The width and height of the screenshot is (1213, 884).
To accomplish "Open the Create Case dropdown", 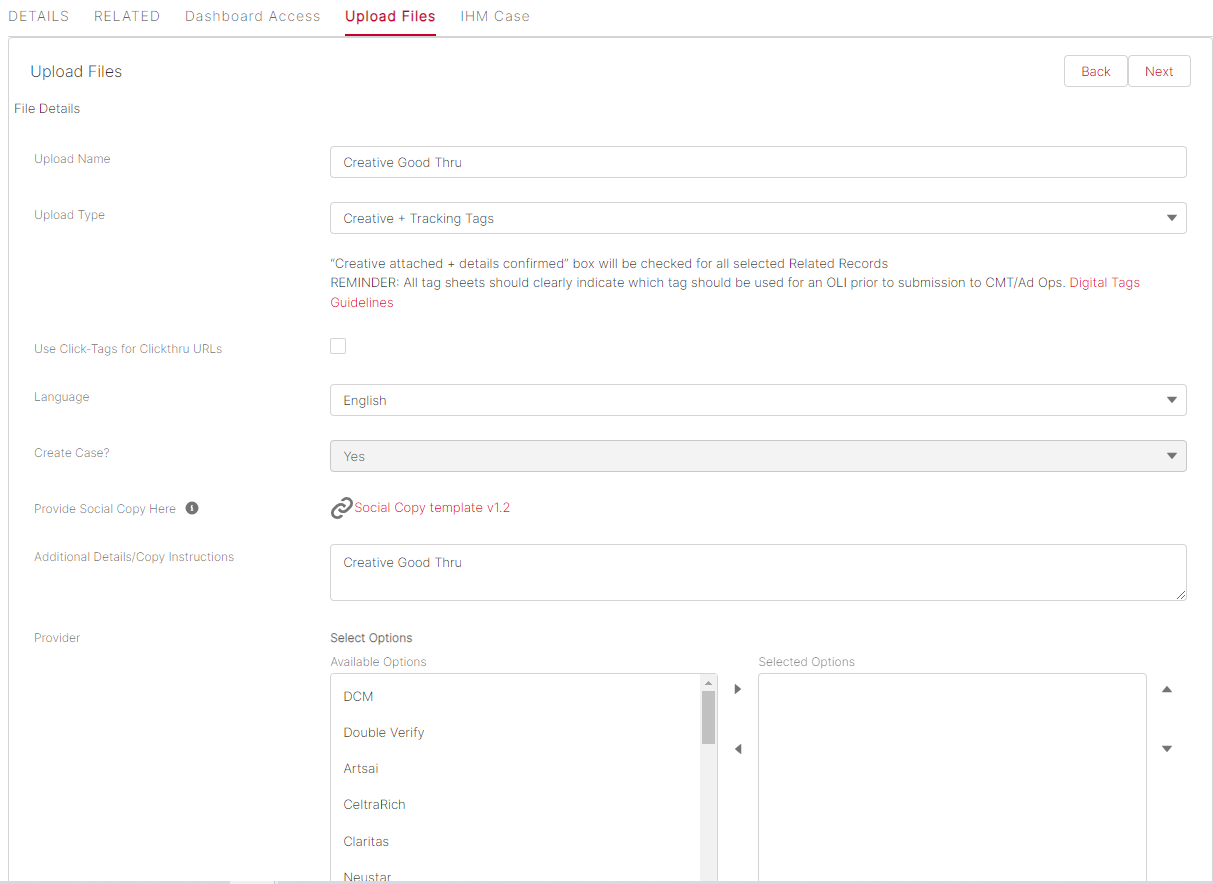I will coord(757,456).
